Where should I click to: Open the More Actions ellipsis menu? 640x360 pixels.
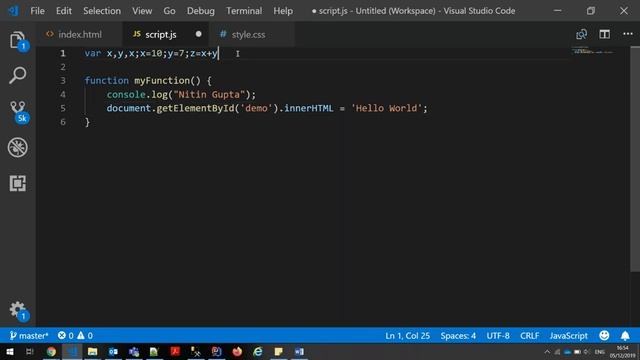tap(628, 34)
